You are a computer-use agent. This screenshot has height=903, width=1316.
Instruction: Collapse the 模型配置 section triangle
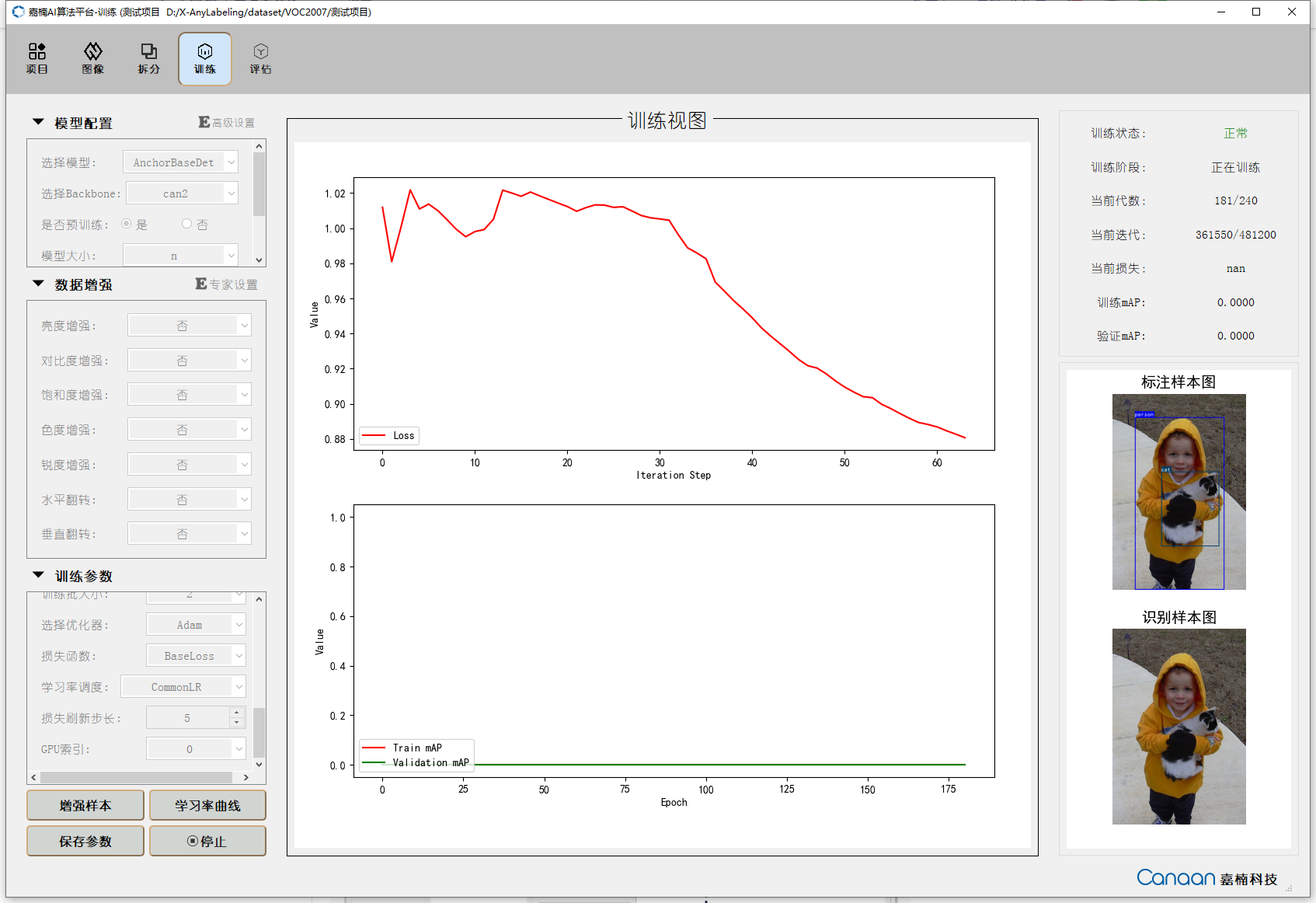tap(38, 122)
